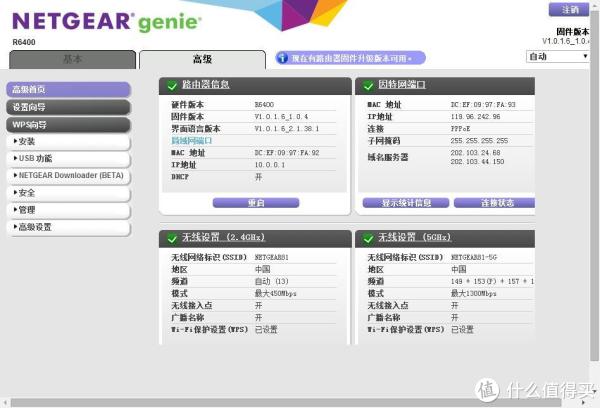600x408 pixels.
Task: Click the 5GHz SSID NETGEAR81-5G value
Action: tap(474, 257)
